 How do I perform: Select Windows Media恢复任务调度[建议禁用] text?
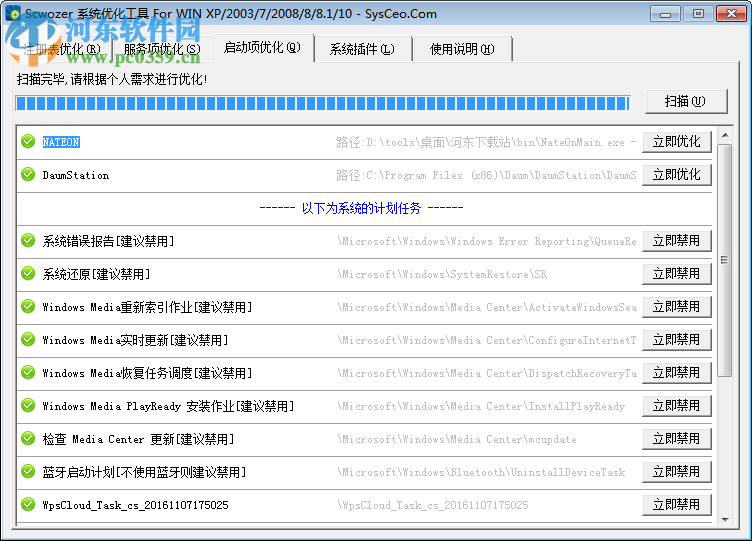[x=147, y=373]
